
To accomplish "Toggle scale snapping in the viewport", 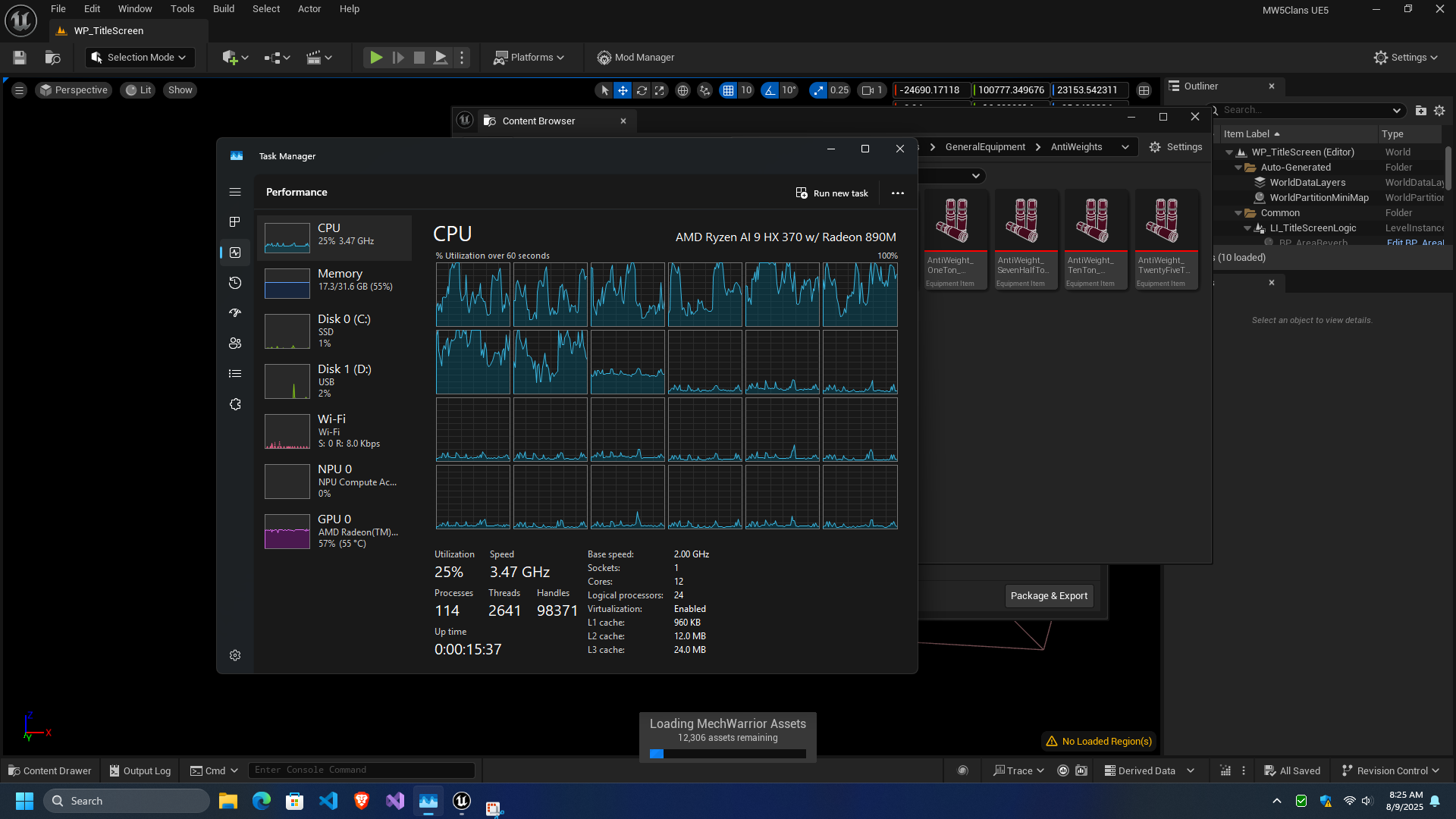I will click(817, 90).
